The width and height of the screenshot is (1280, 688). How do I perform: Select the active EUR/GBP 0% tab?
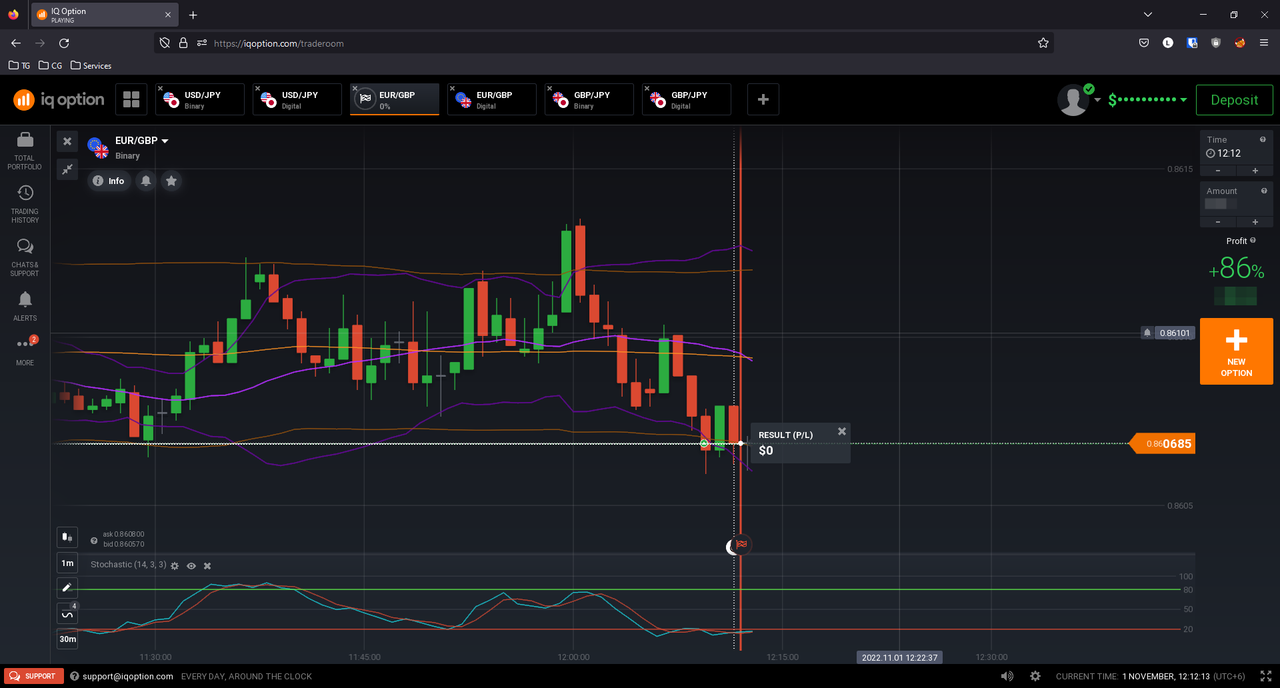(x=395, y=100)
